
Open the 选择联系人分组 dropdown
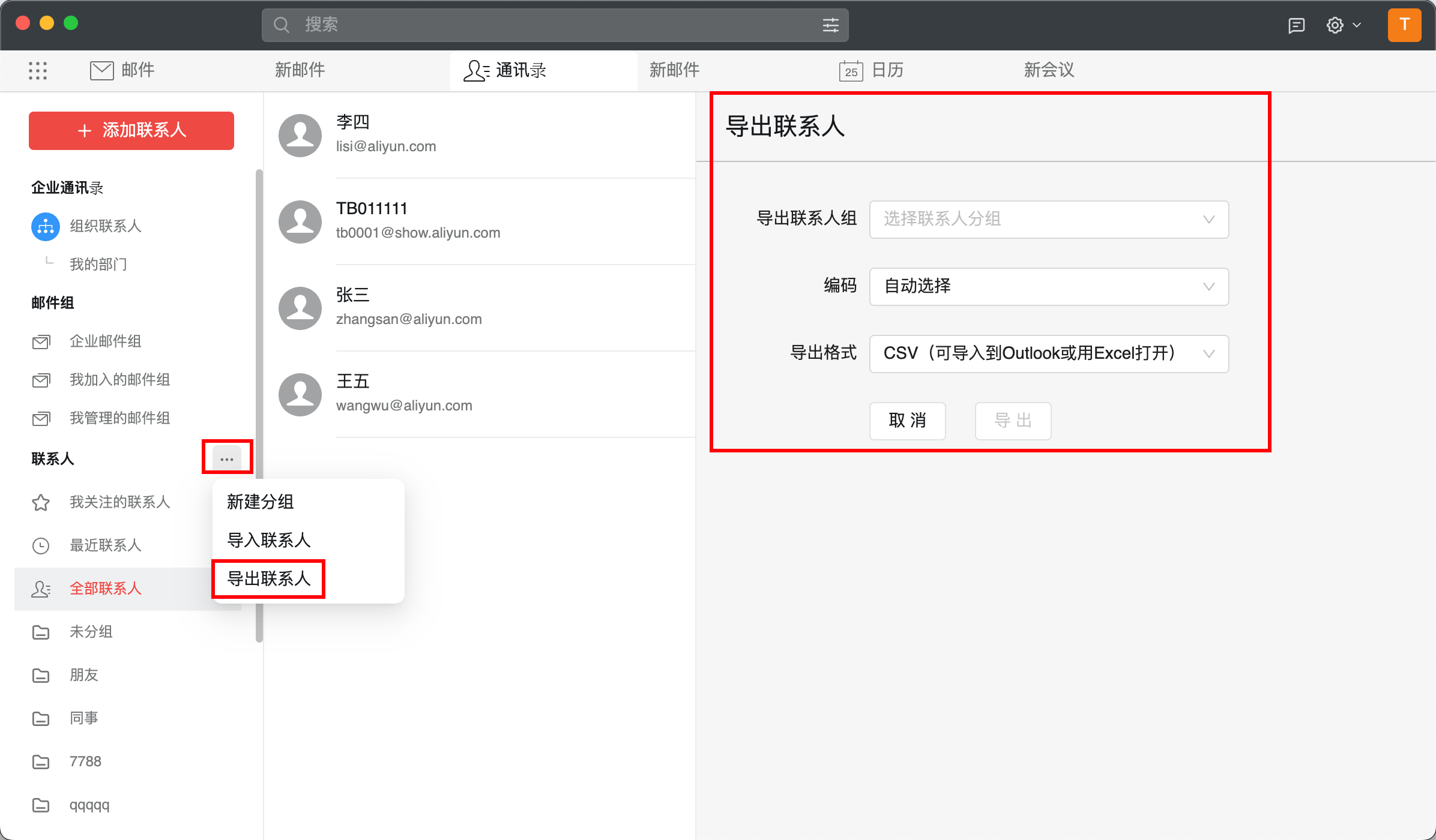point(1048,220)
